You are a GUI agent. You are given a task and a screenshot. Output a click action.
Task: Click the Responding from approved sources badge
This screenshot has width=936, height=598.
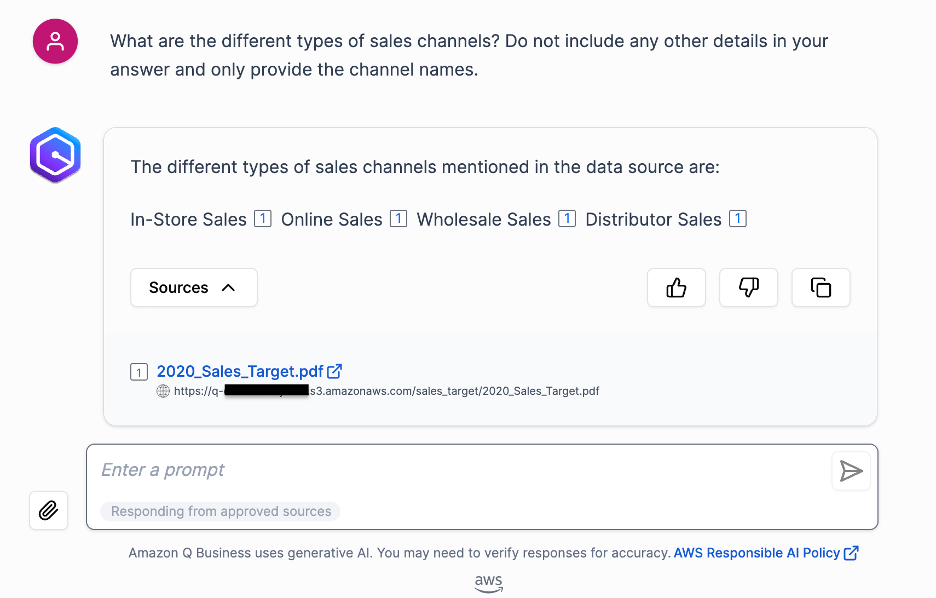tap(220, 511)
